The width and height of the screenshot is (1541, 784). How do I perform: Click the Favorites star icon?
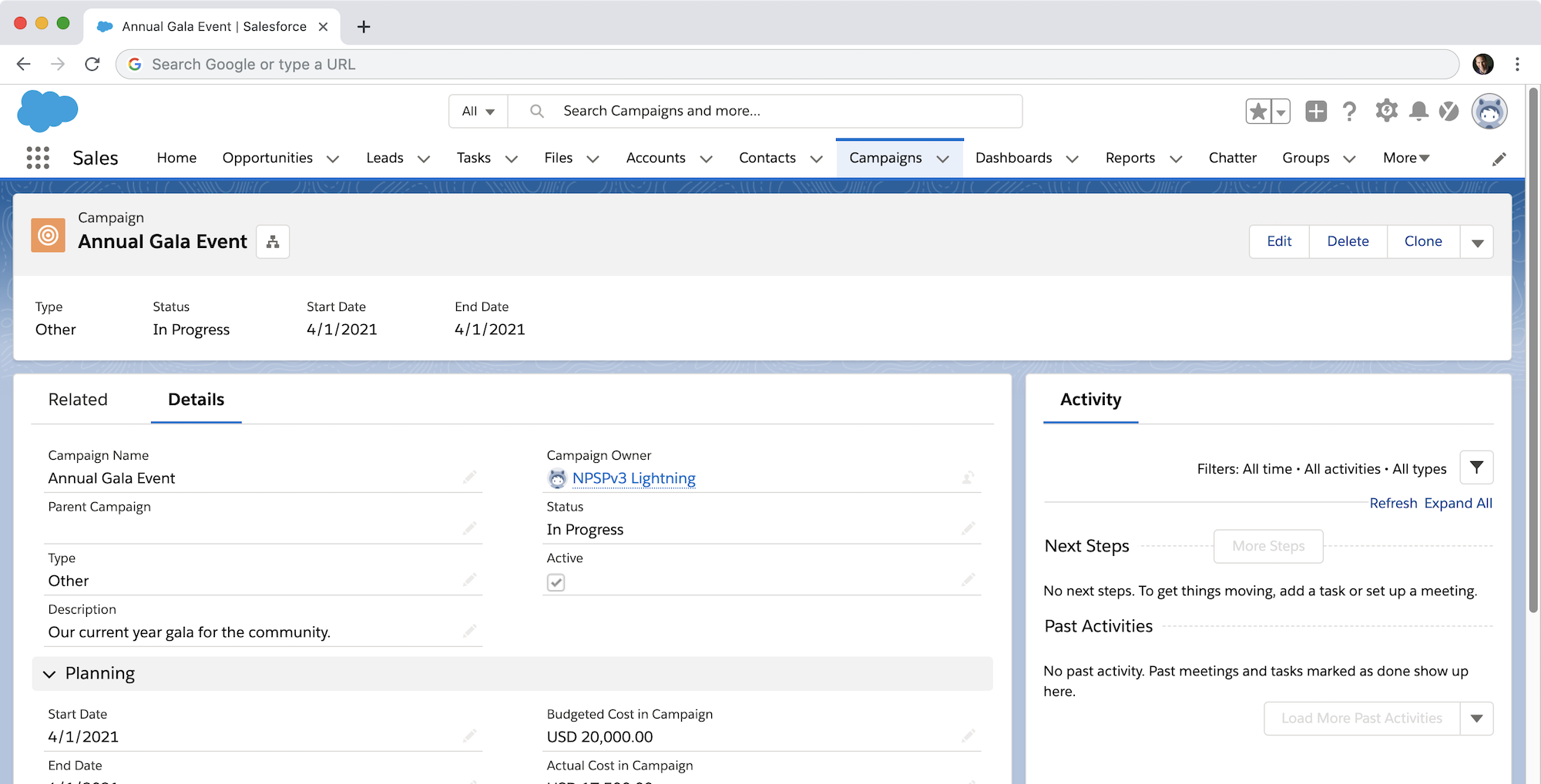click(1258, 111)
